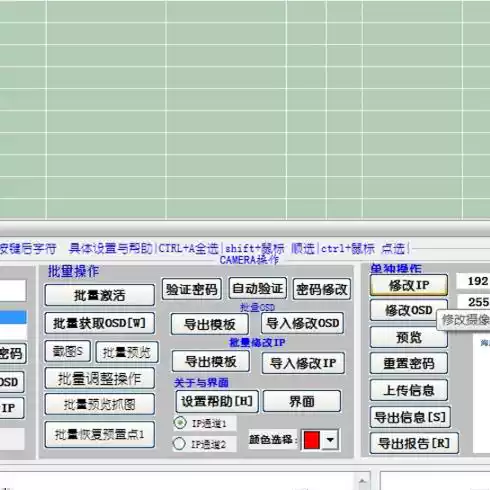Screen dimensions: 490x490
Task: Click 重置密码 button
Action: point(409,363)
